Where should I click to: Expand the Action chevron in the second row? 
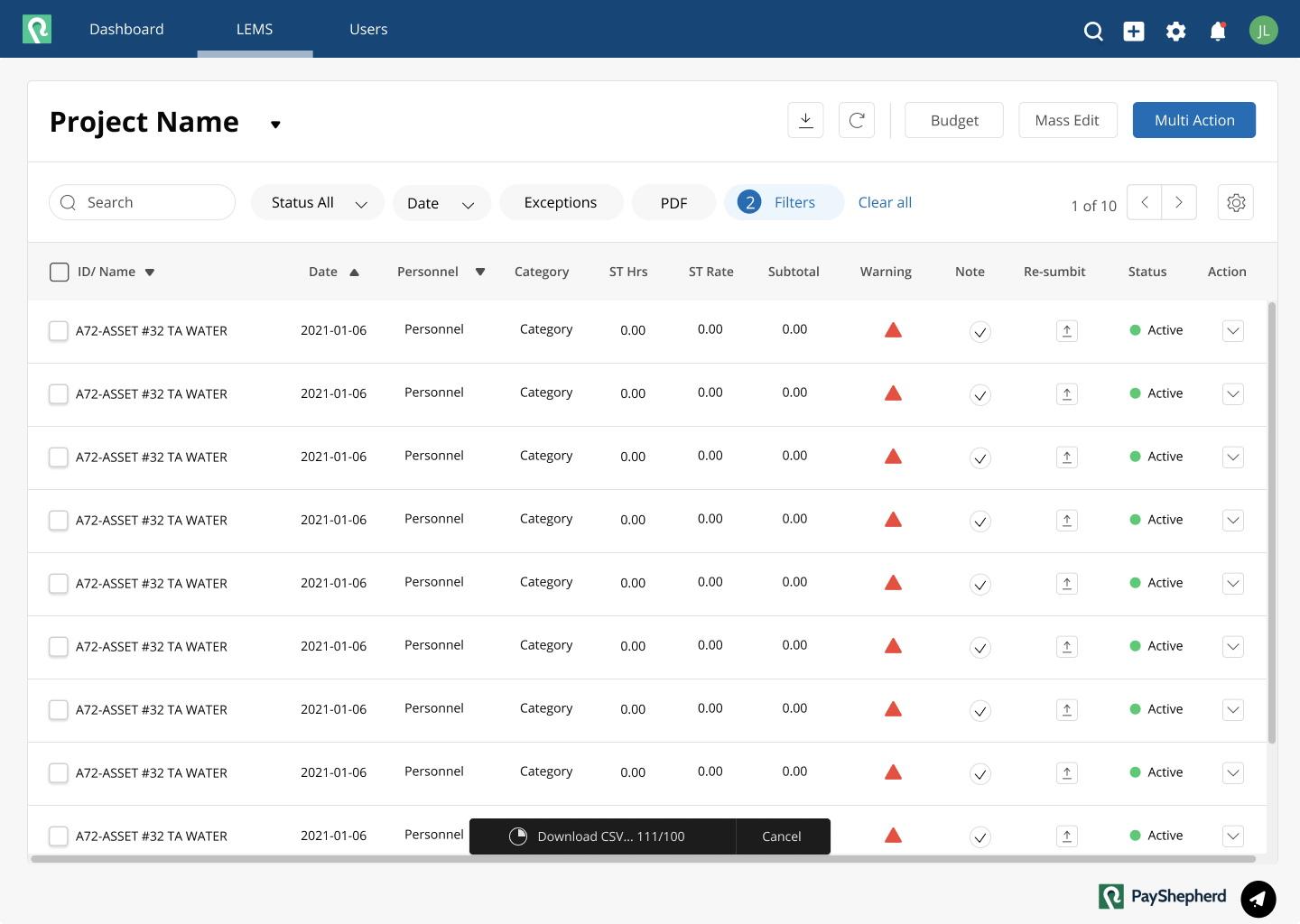[1233, 394]
